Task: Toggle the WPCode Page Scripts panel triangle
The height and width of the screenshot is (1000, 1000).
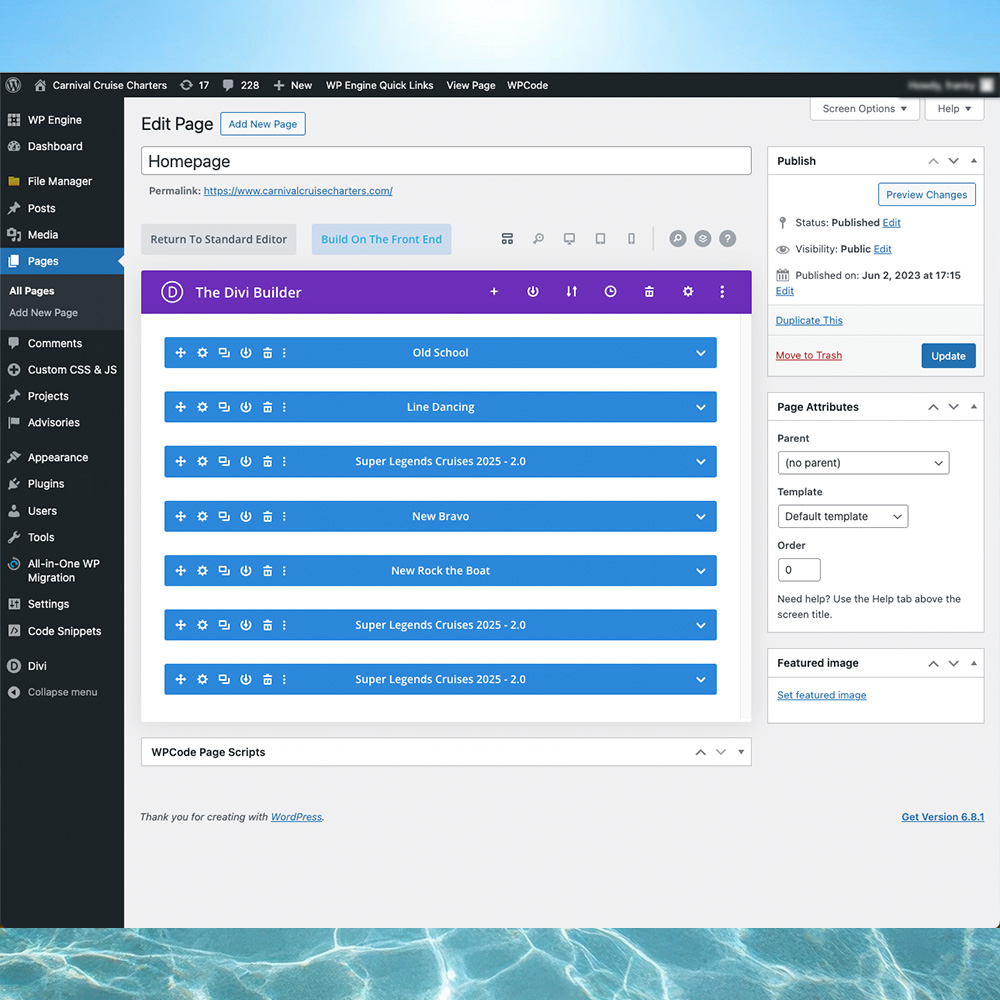Action: coord(741,752)
